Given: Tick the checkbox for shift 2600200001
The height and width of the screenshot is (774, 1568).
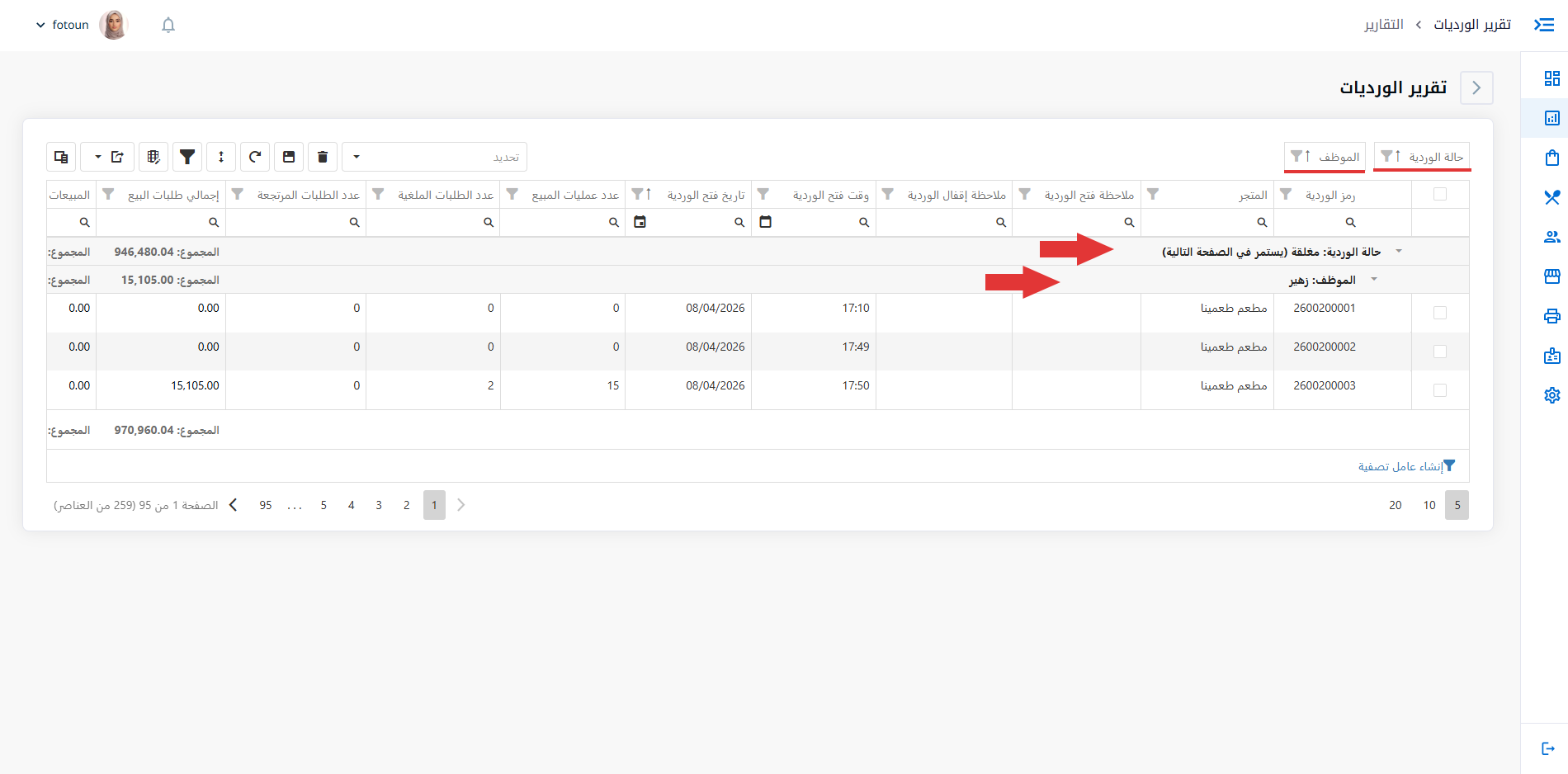Looking at the screenshot, I should [x=1440, y=313].
